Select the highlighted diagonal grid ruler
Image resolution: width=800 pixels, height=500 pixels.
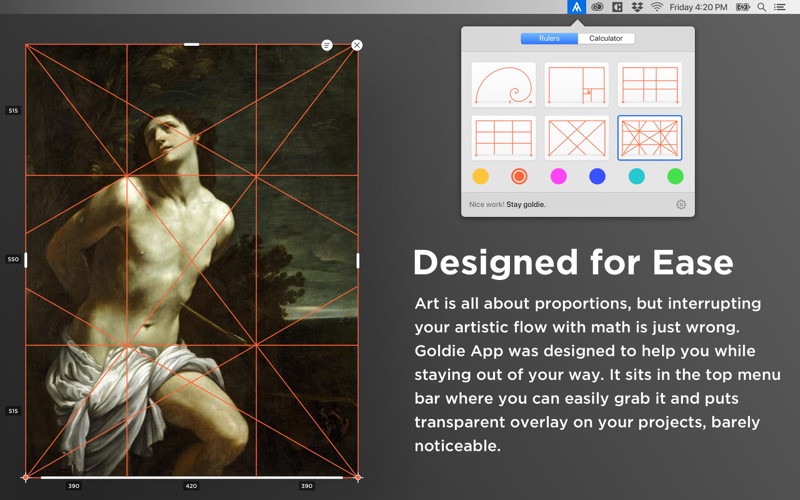click(x=650, y=138)
